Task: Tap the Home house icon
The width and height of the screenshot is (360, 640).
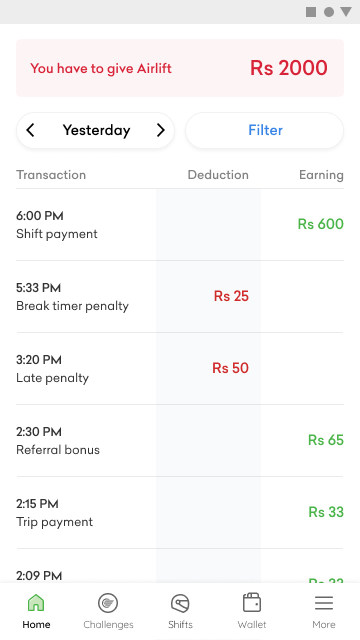Action: (x=36, y=602)
